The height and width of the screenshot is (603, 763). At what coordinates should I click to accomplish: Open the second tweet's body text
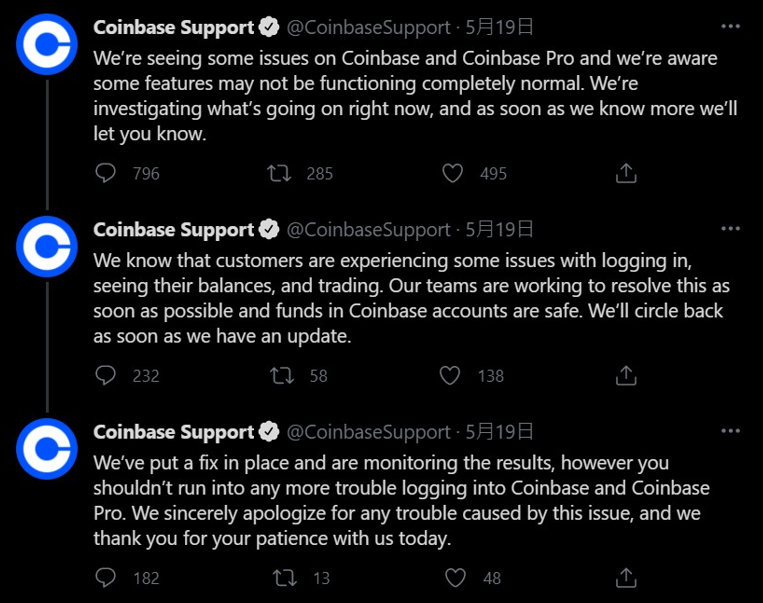[408, 299]
